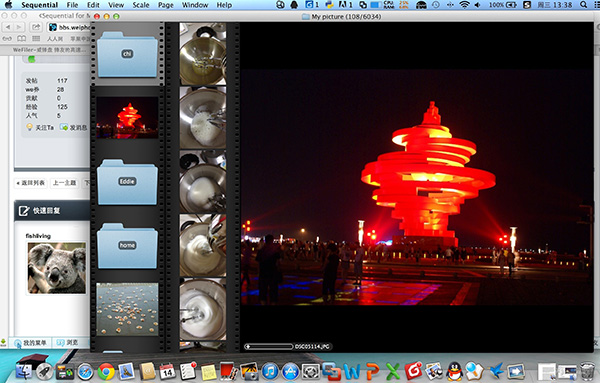Click the 我的菜单 button at browser bottom

tap(31, 342)
